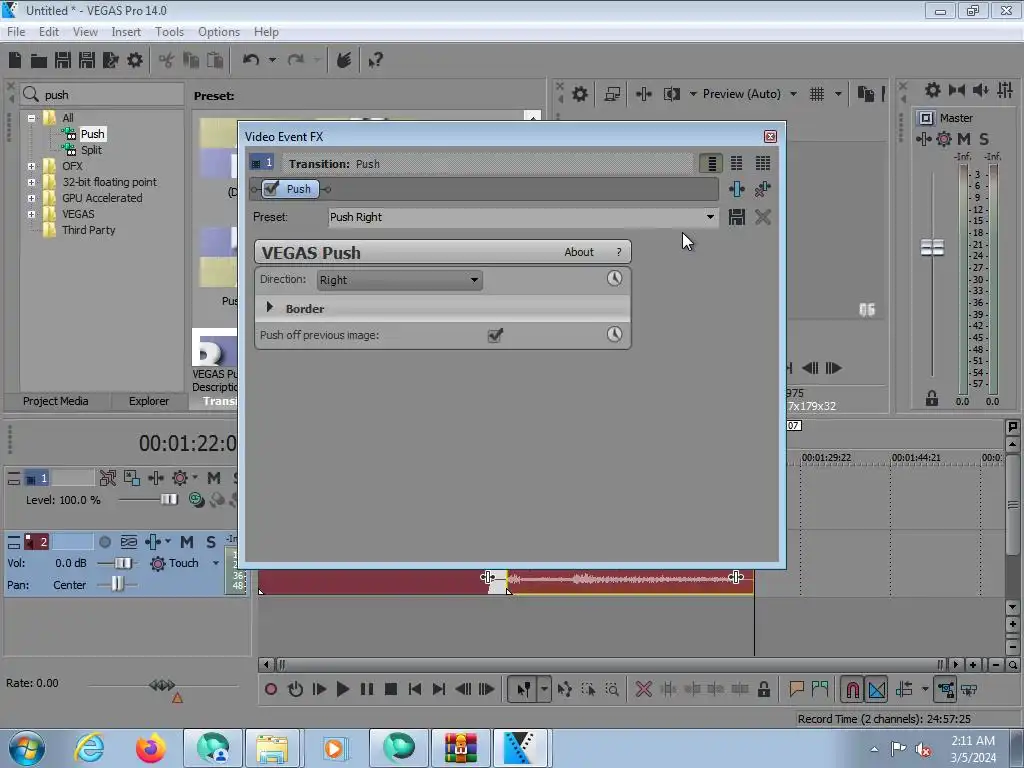Click the Master FX icon under Master
The image size is (1024, 768).
coord(923,138)
